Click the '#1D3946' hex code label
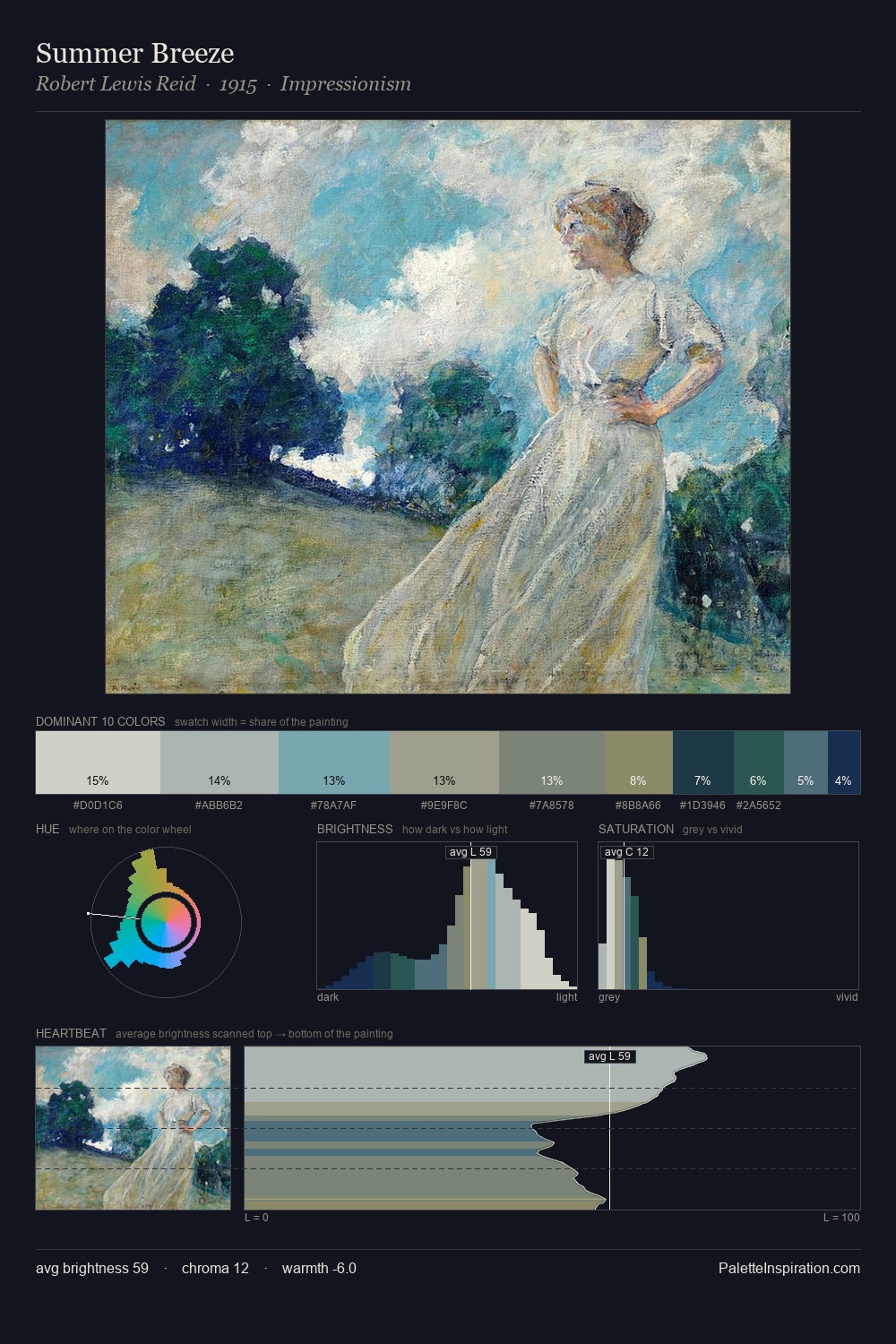 click(x=702, y=805)
